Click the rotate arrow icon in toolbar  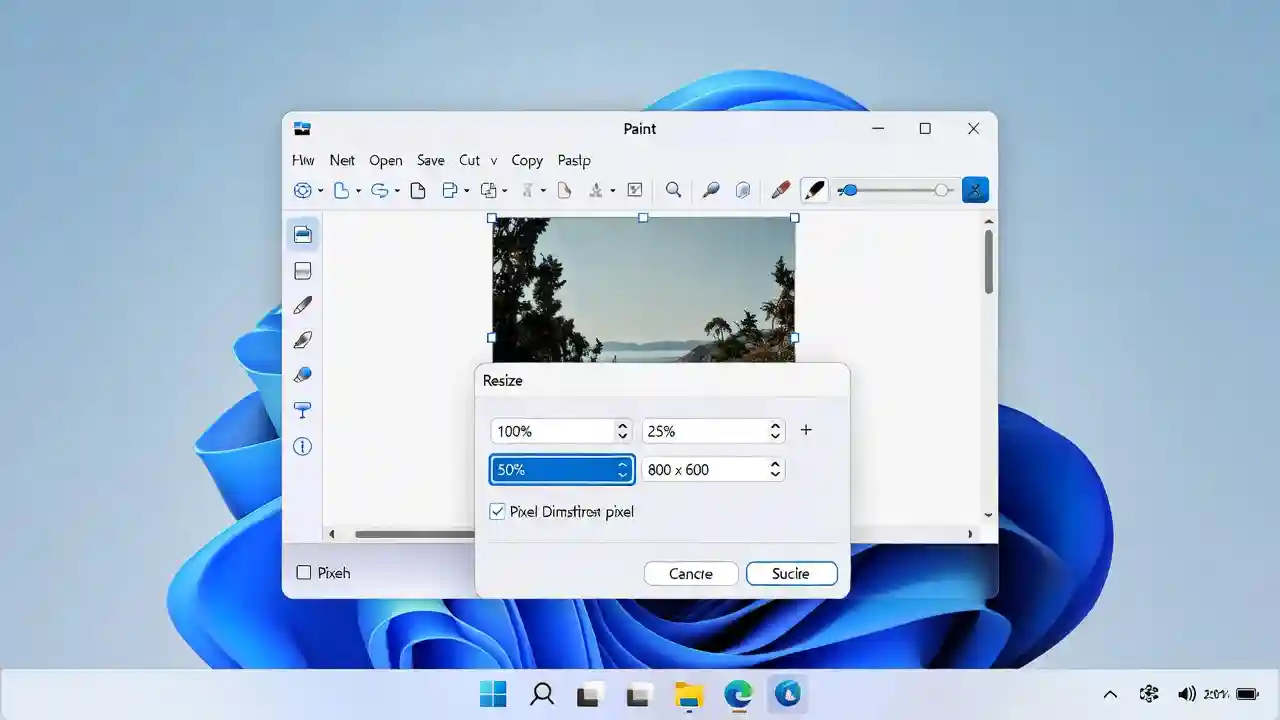tap(379, 190)
